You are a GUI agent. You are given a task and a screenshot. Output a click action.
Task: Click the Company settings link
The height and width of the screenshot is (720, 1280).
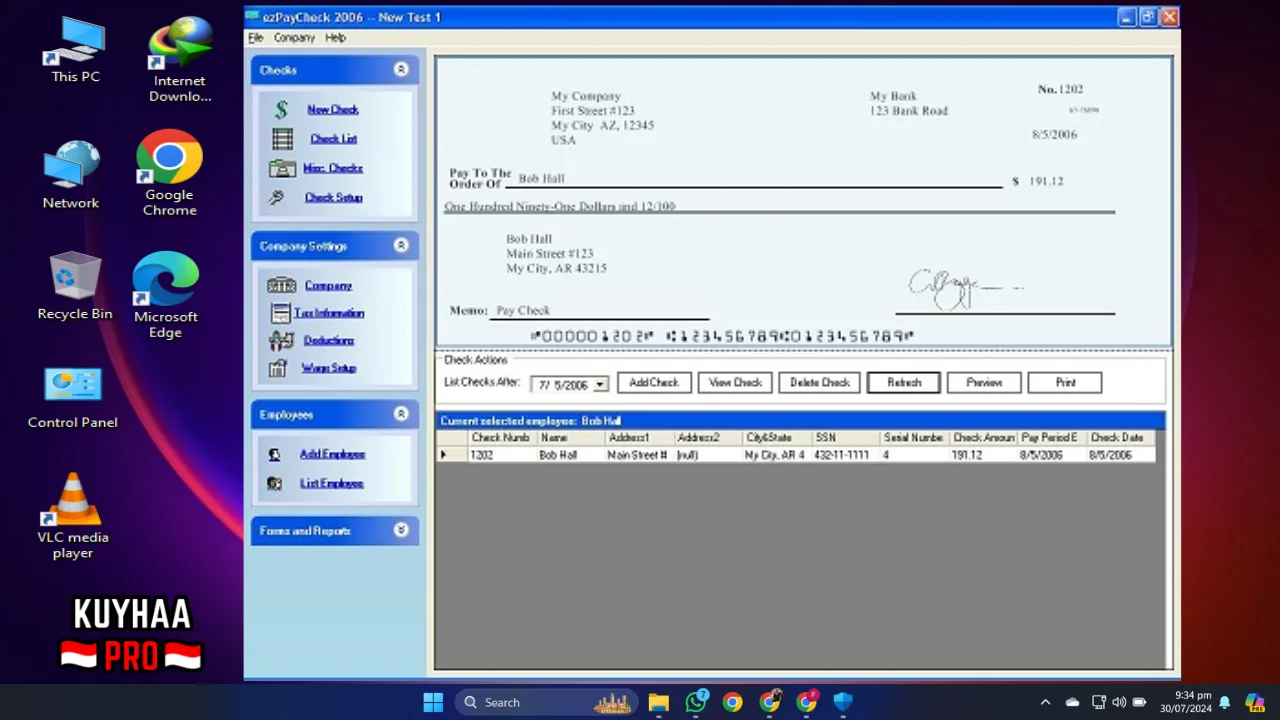point(328,286)
